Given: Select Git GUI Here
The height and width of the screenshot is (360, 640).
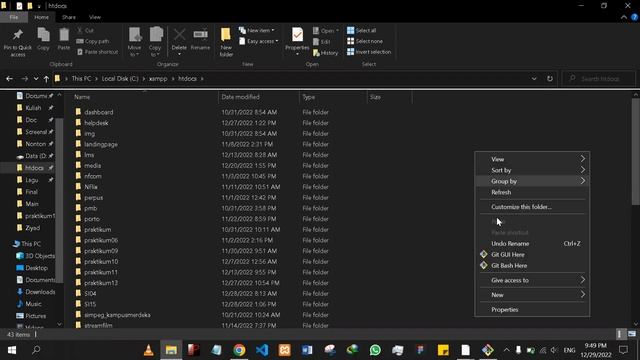Looking at the screenshot, I should point(533,255).
